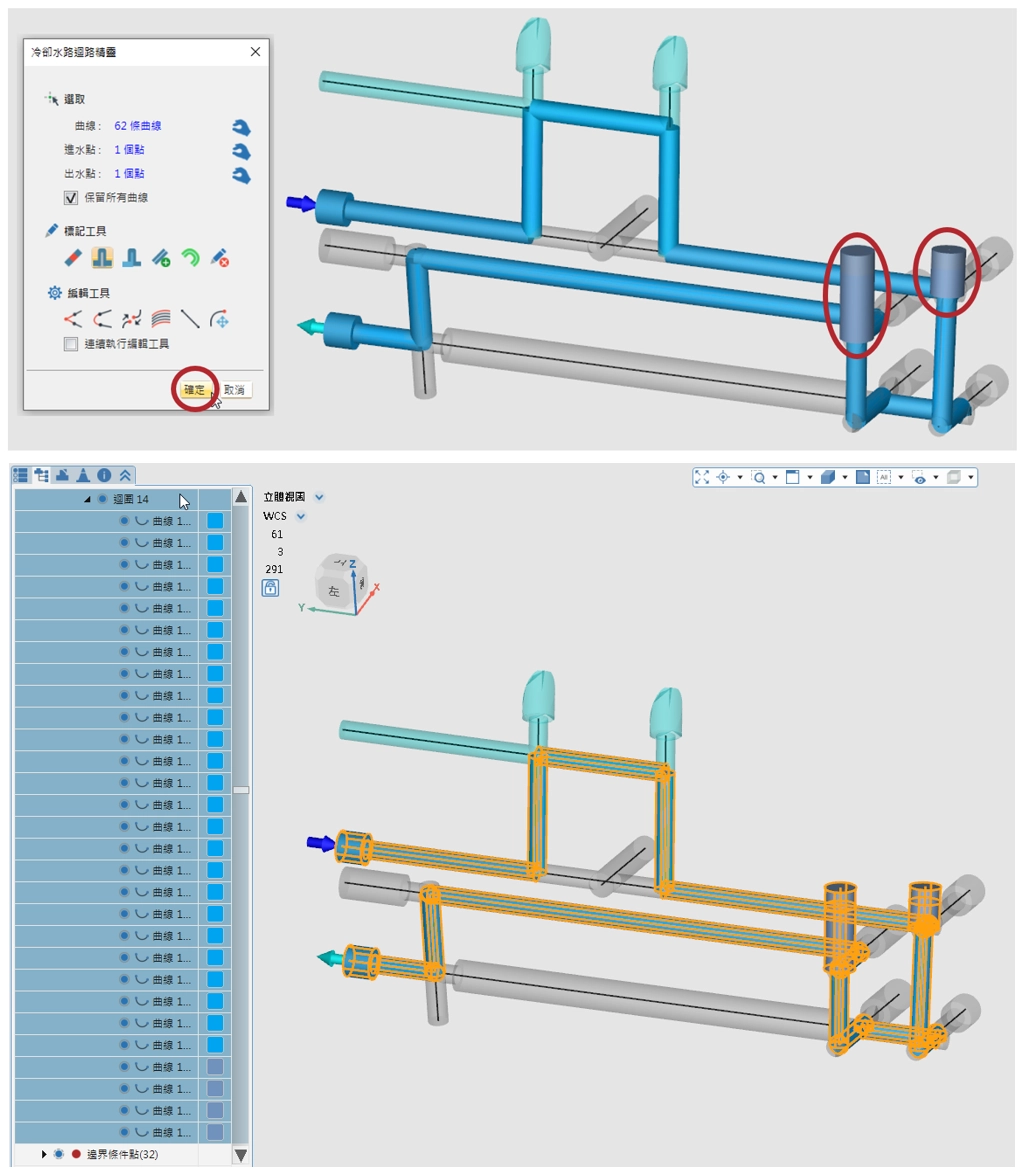
Task: Uncheck the 保留所有曲線 checkbox
Action: click(x=71, y=197)
